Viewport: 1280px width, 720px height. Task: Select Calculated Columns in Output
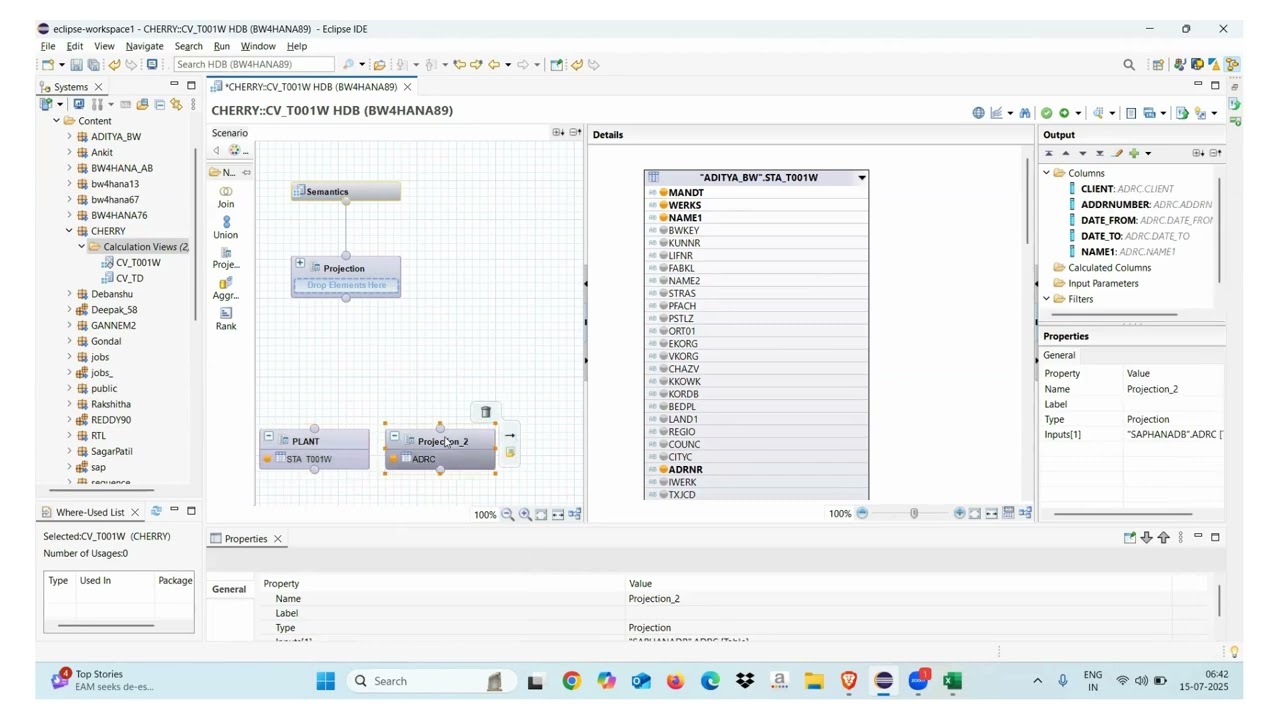[1109, 268]
